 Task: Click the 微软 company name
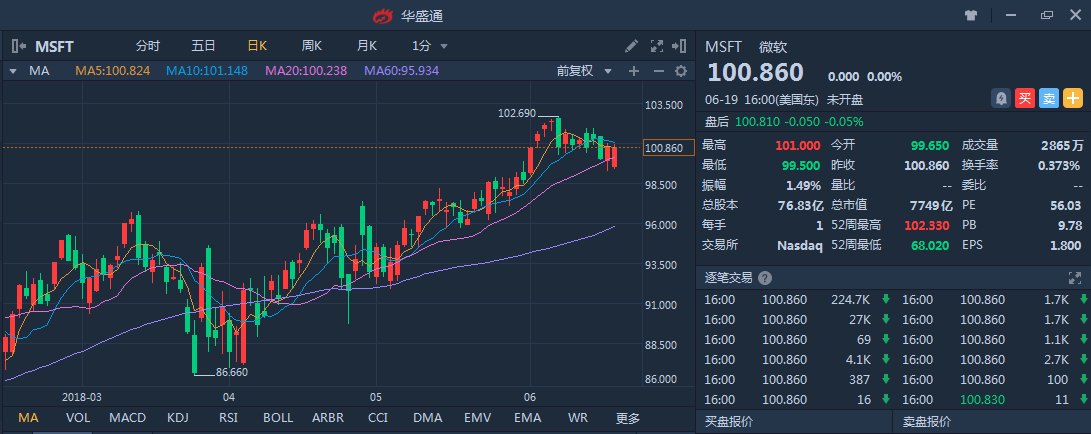point(773,47)
